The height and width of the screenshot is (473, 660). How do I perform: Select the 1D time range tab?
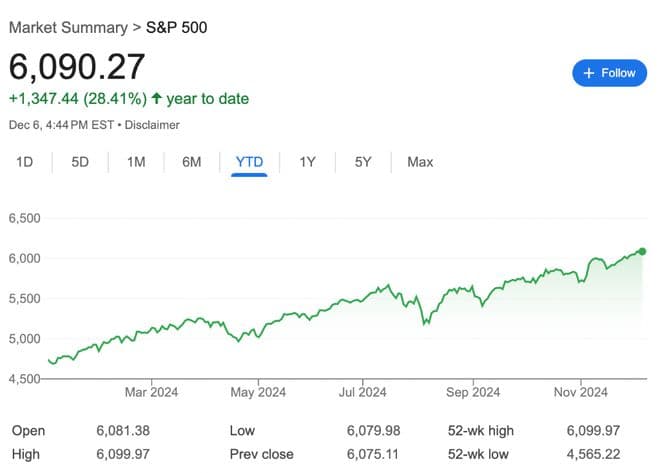coord(25,161)
